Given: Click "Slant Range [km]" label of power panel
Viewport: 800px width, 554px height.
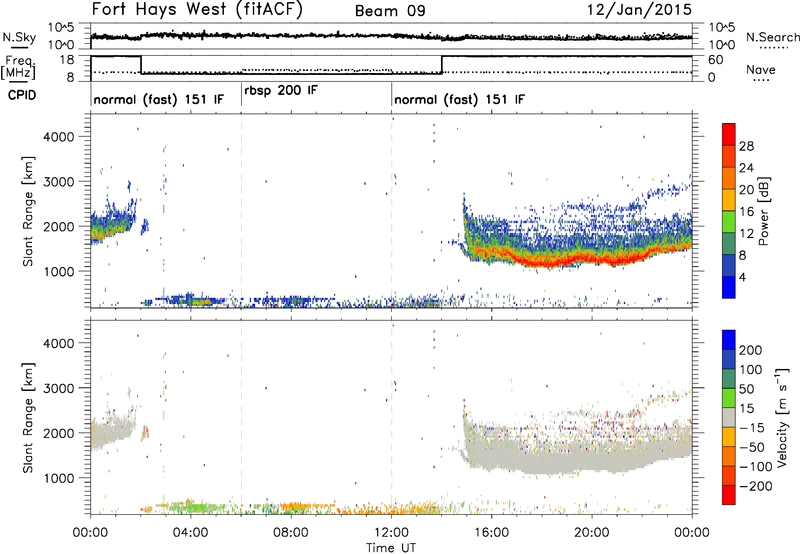Looking at the screenshot, I should coord(29,211).
